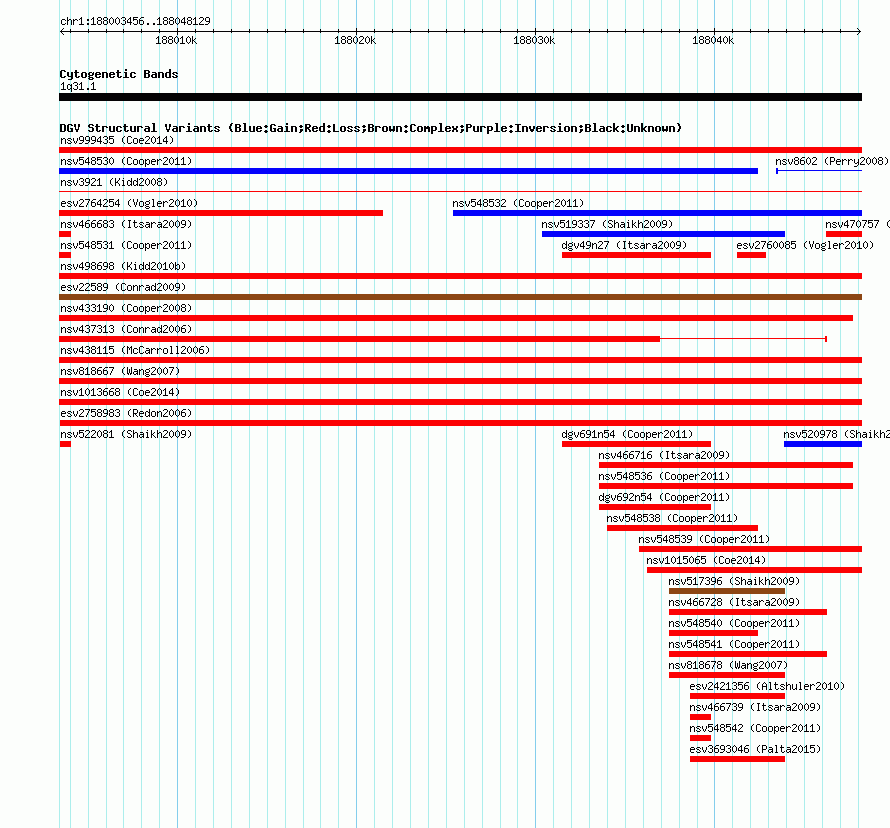Image resolution: width=890 pixels, height=828 pixels.
Task: Click the chr1:188003456..188048129 coordinate text
Action: point(135,21)
